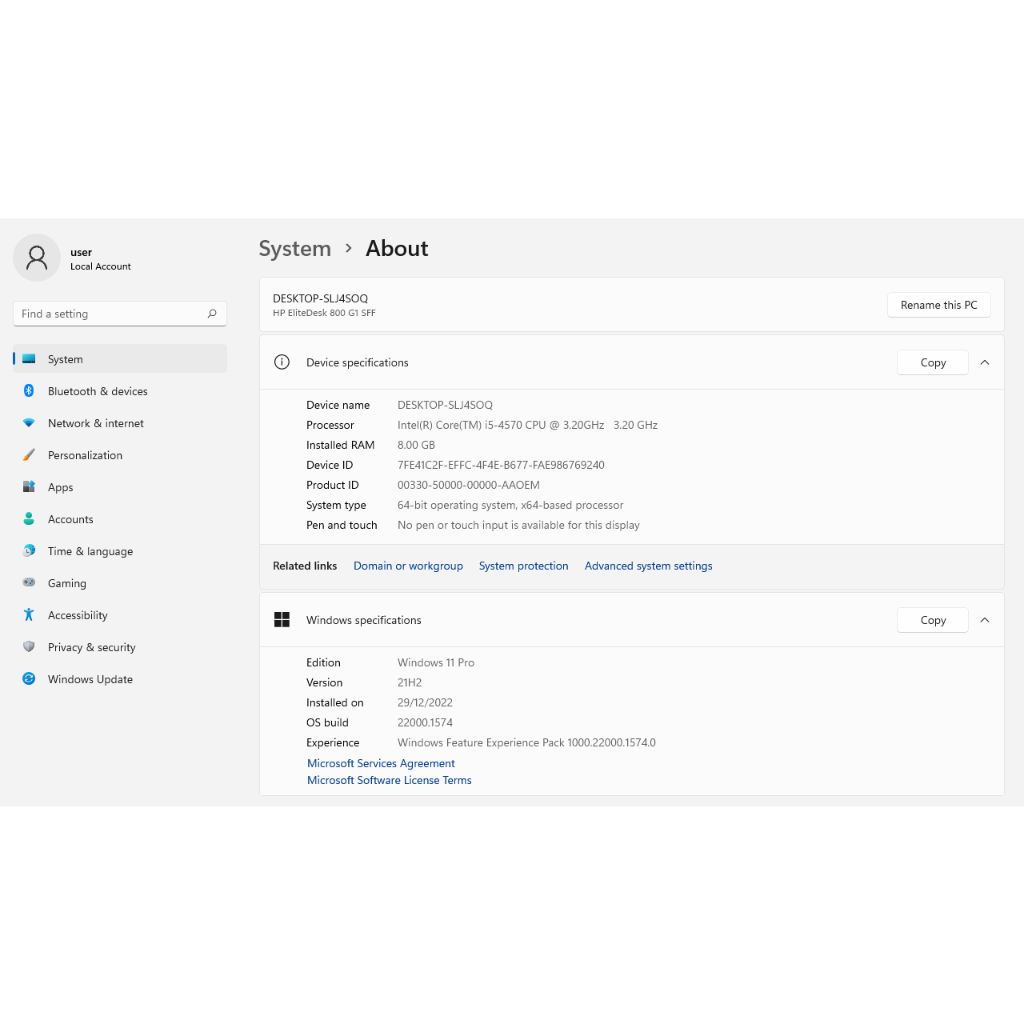Go to Privacy & security
The image size is (1024, 1024).
click(x=120, y=647)
